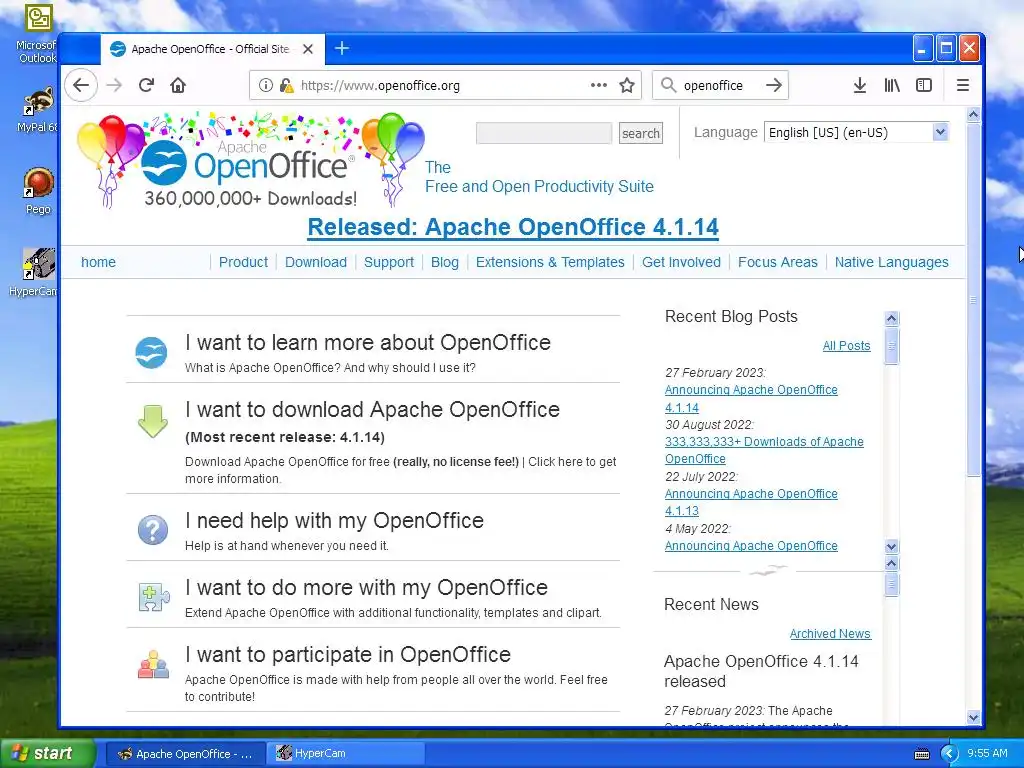Image resolution: width=1024 pixels, height=768 pixels.
Task: Click the puzzle piece extensions icon
Action: 153,597
